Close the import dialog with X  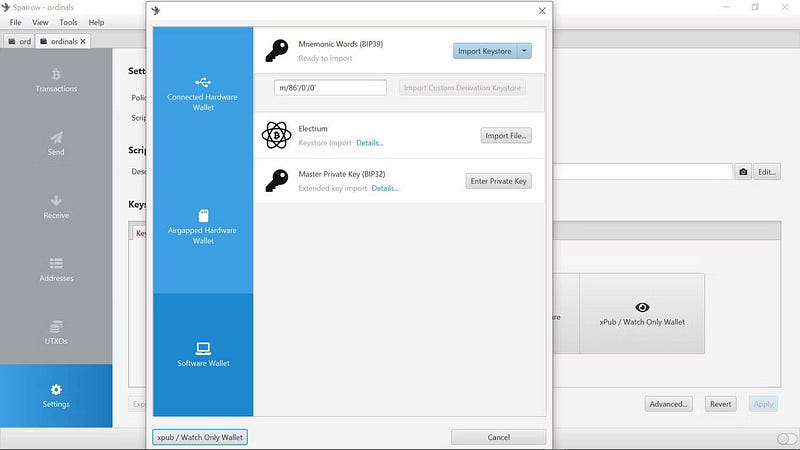[x=542, y=11]
